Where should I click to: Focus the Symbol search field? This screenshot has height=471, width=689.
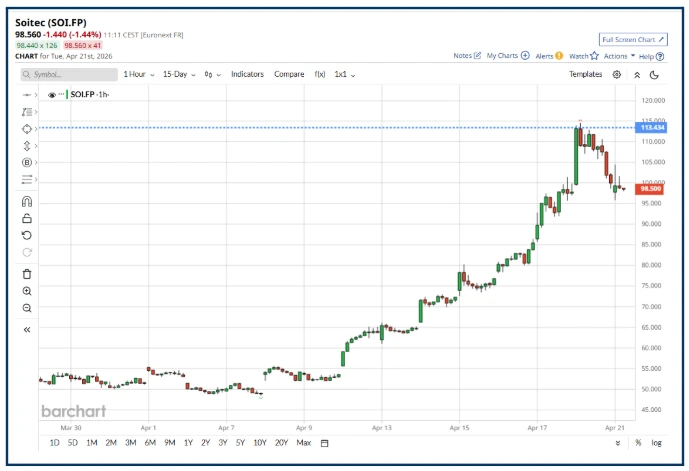point(69,75)
